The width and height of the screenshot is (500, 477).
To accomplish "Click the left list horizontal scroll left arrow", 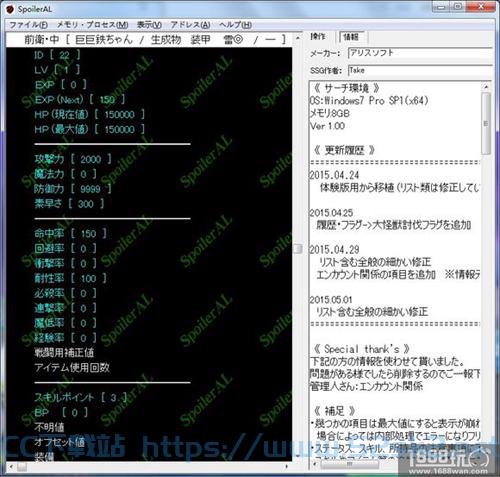I will click(11, 467).
